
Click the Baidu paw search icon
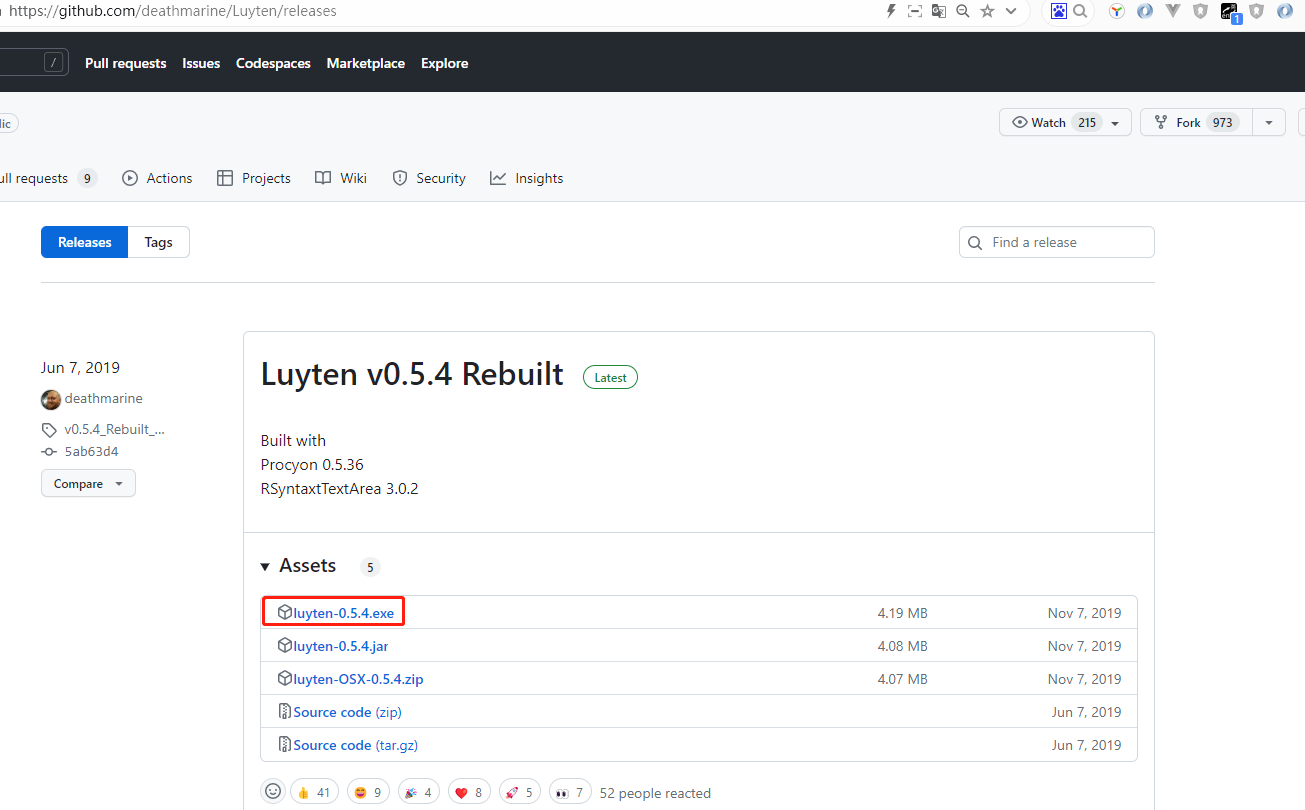pos(1059,11)
